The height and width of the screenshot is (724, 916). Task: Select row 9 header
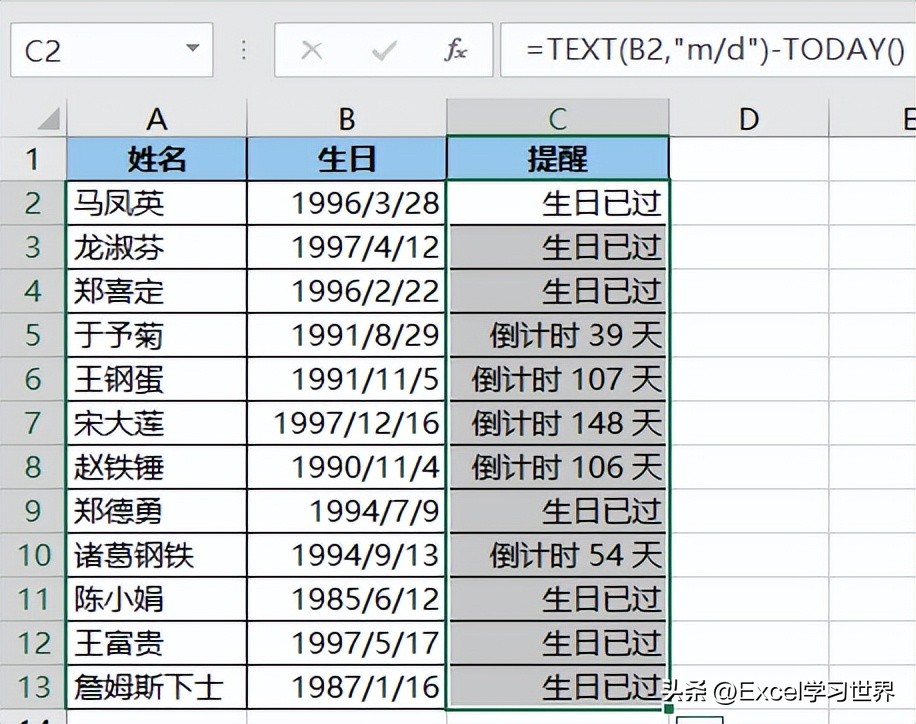33,511
